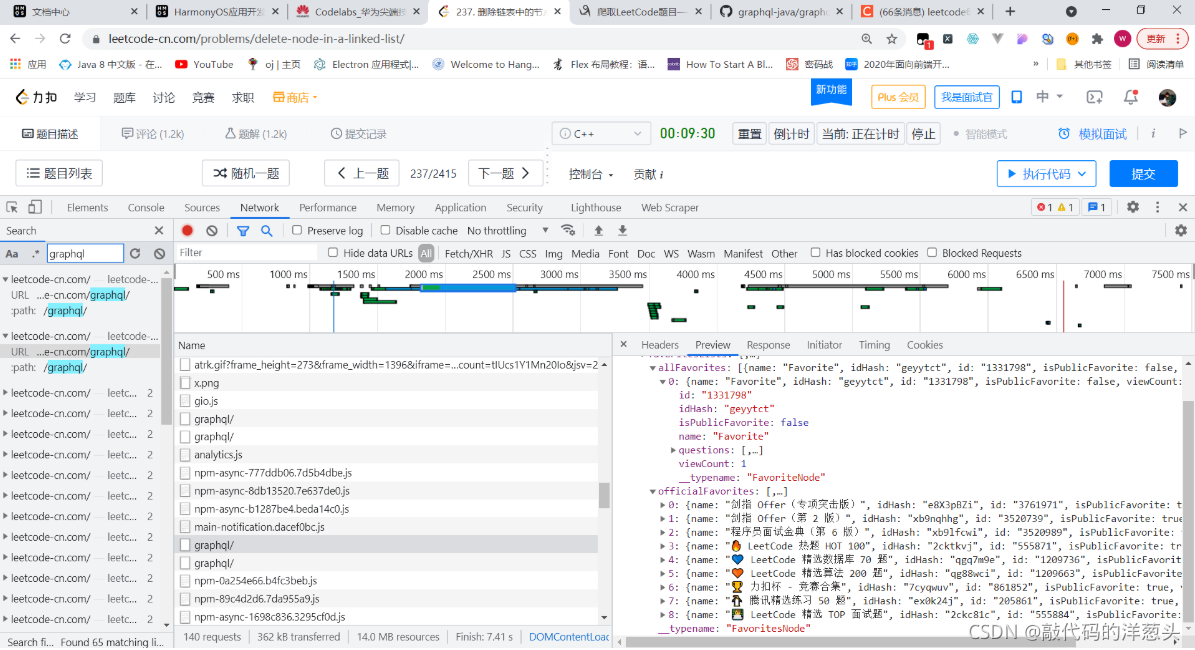Screen dimensions: 1195x650
Task: Click the import HAR upload arrow
Action: point(598,230)
